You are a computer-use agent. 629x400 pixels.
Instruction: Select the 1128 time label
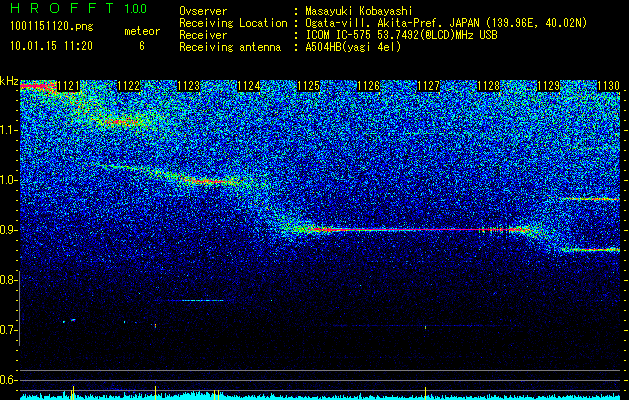pyautogui.click(x=489, y=86)
